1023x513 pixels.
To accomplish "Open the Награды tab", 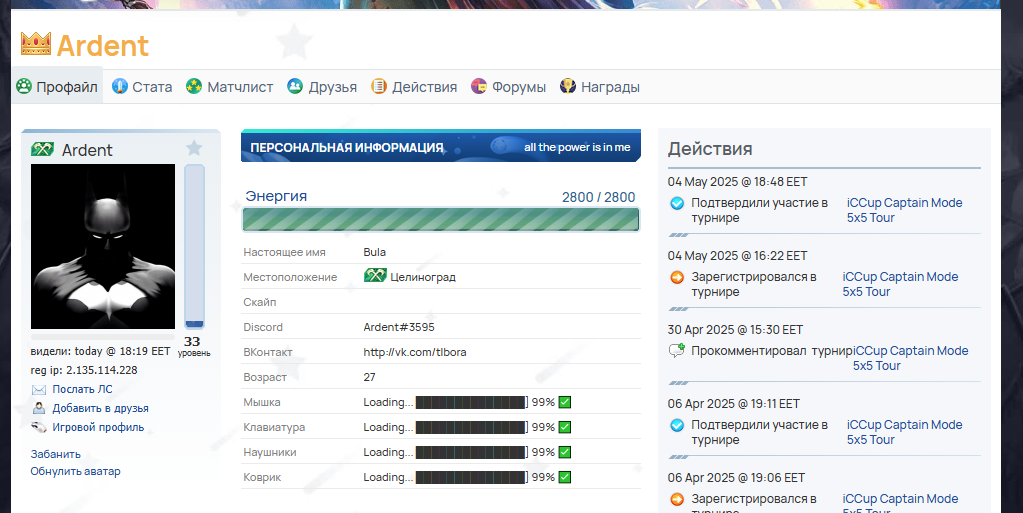I will [600, 86].
